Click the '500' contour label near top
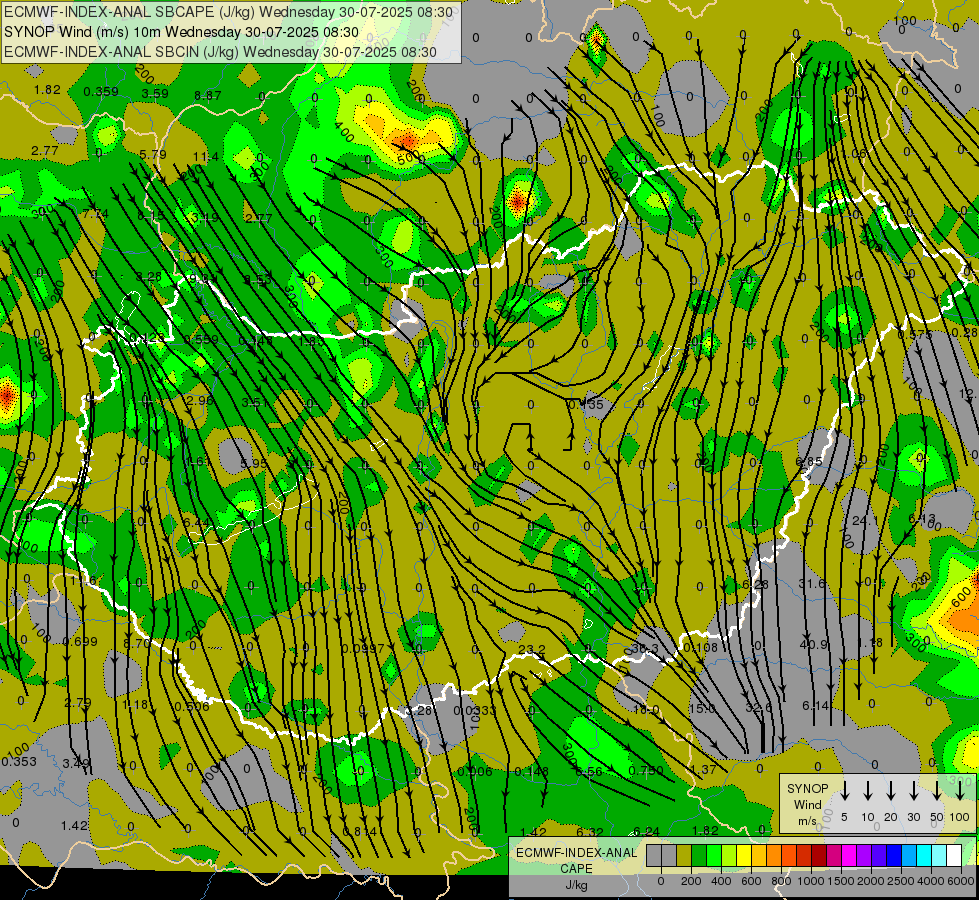This screenshot has height=900, width=979. click(x=408, y=157)
